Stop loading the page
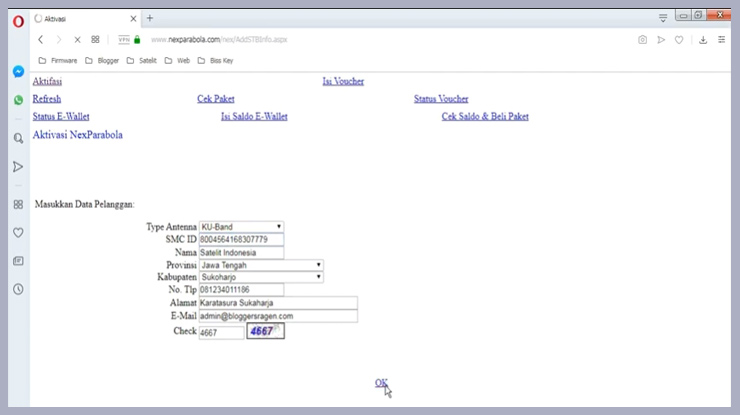 77,40
